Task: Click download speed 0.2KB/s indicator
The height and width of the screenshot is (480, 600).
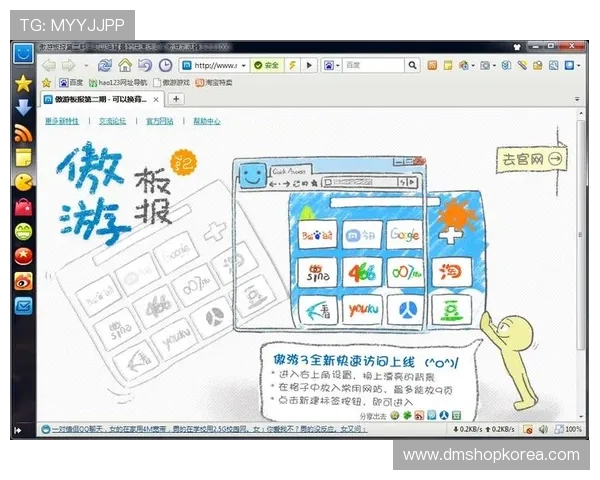Action: pyautogui.click(x=467, y=429)
